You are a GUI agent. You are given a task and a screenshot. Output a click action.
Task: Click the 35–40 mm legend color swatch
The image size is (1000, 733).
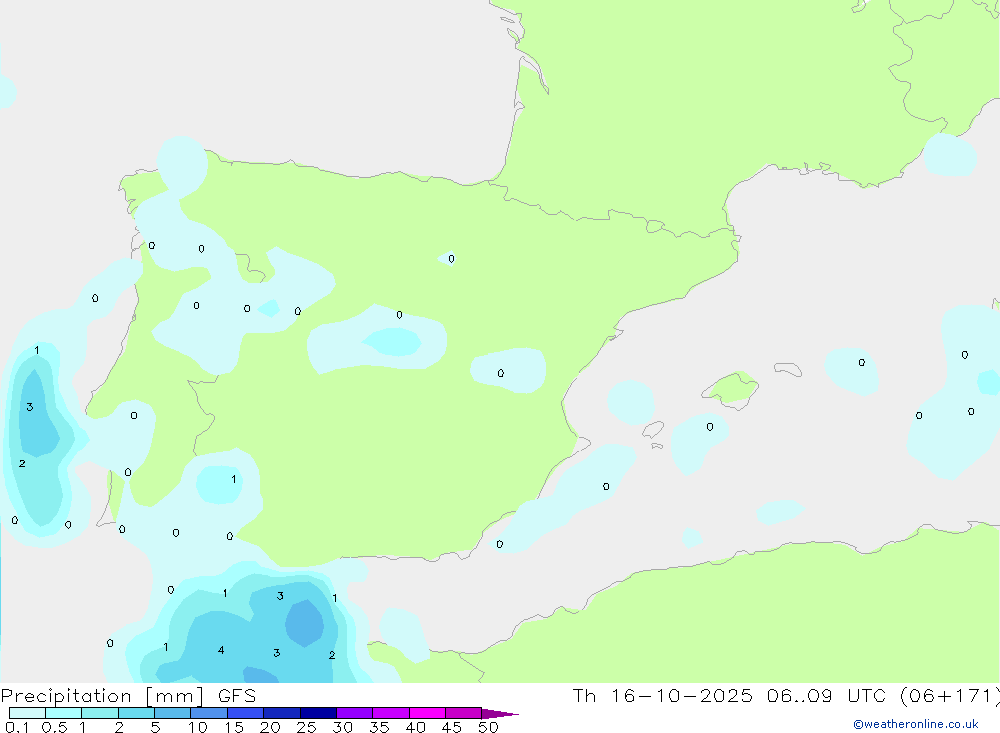click(x=391, y=713)
